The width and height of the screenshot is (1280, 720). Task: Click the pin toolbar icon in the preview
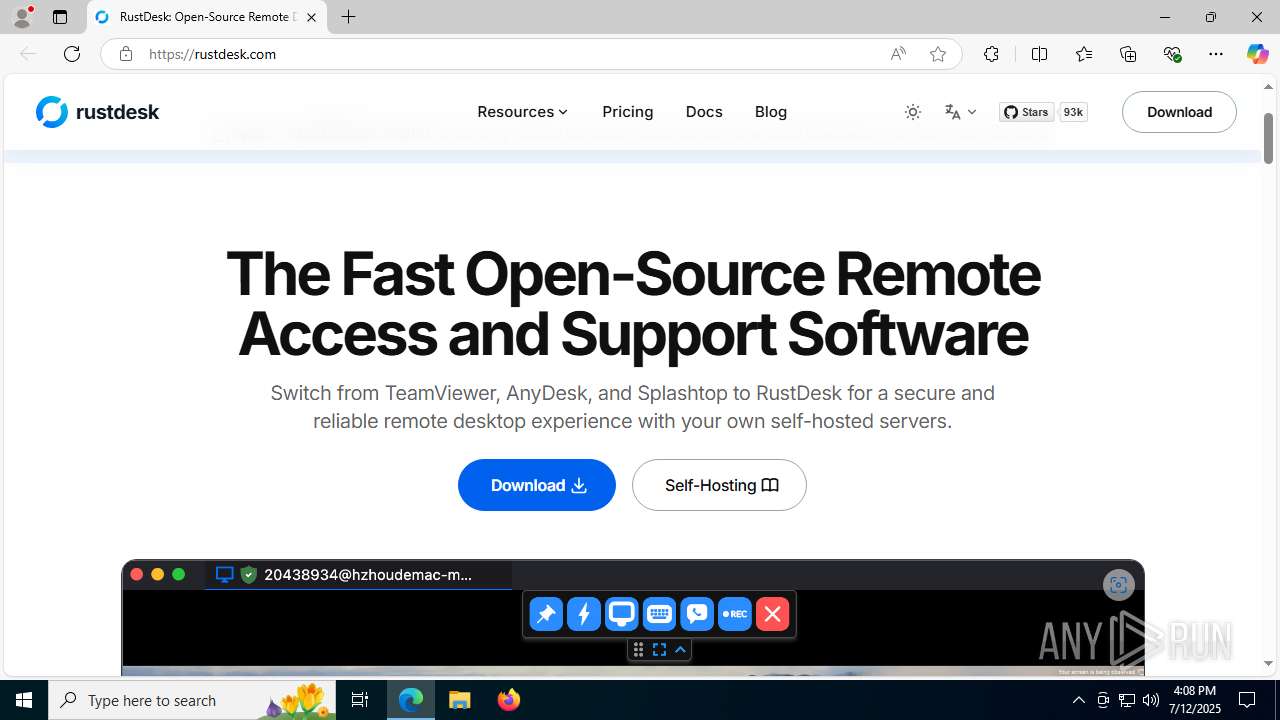pyautogui.click(x=546, y=614)
